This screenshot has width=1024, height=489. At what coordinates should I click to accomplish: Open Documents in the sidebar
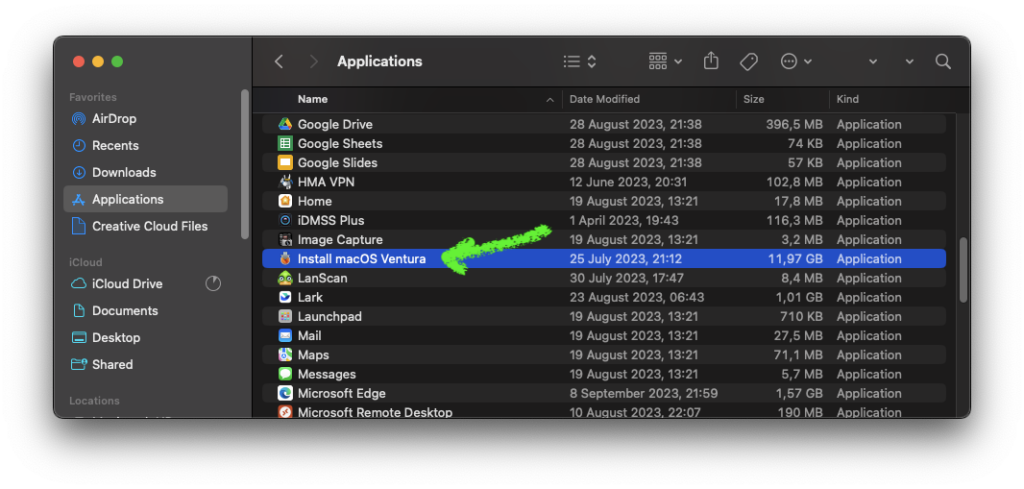(146, 311)
